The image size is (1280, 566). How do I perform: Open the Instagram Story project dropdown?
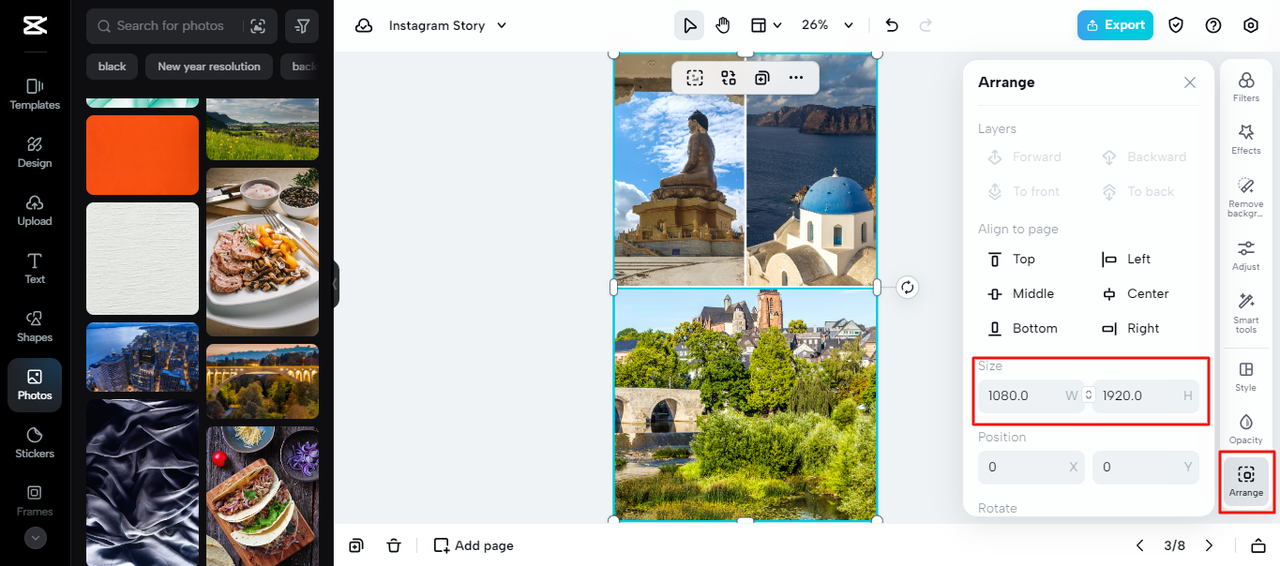(x=448, y=26)
